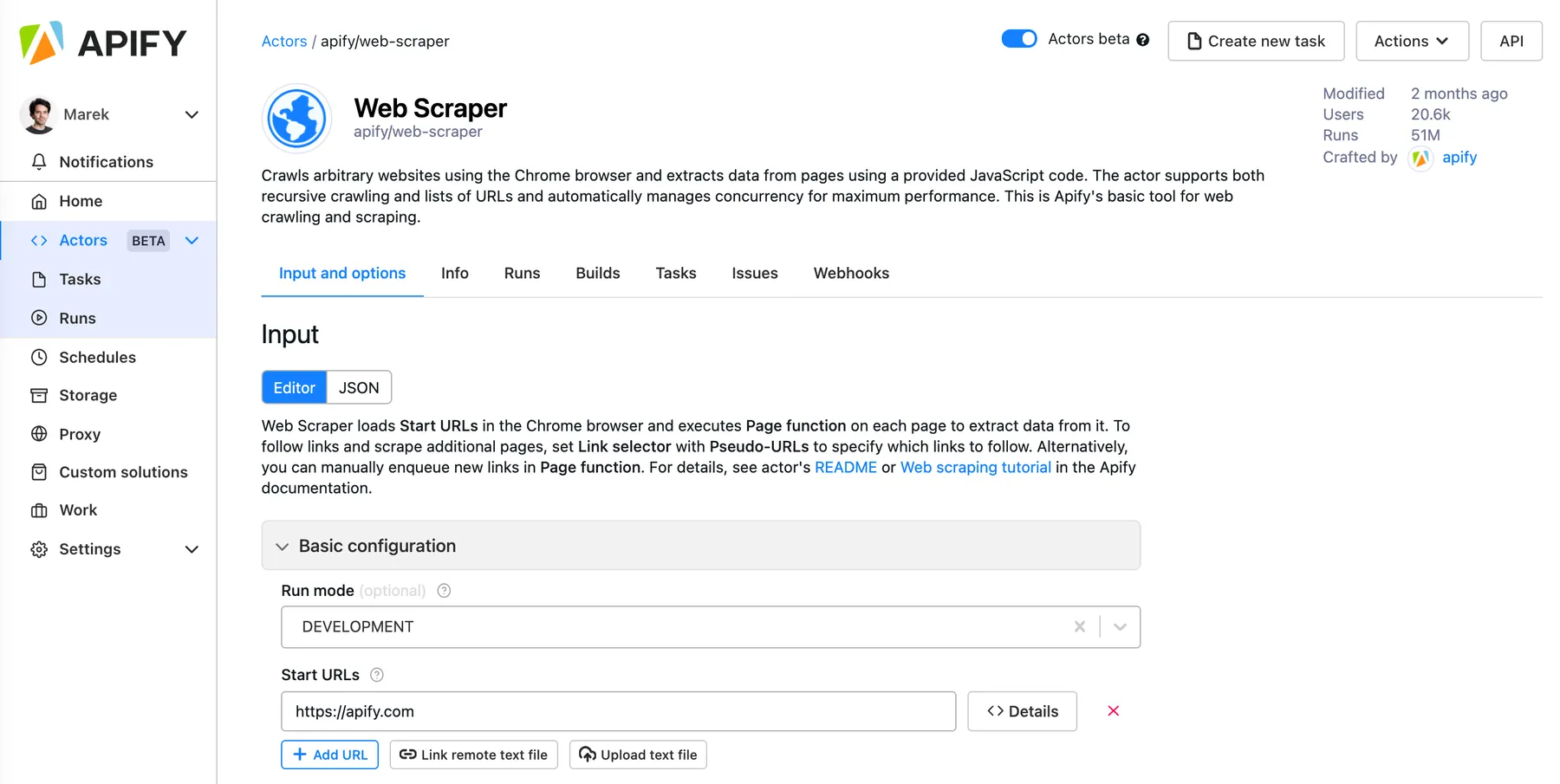Click Upload text file button

point(638,755)
